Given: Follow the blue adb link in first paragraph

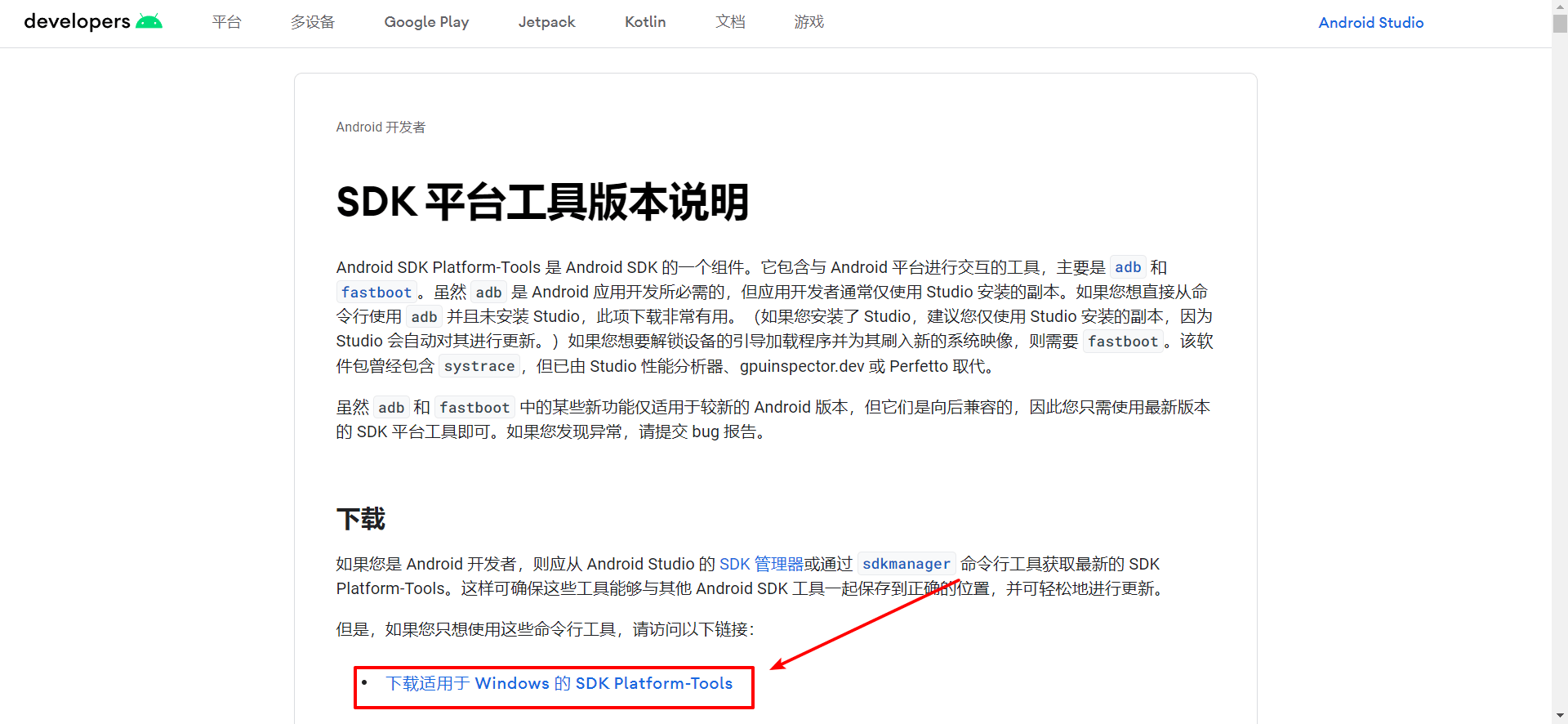Looking at the screenshot, I should 1128,267.
